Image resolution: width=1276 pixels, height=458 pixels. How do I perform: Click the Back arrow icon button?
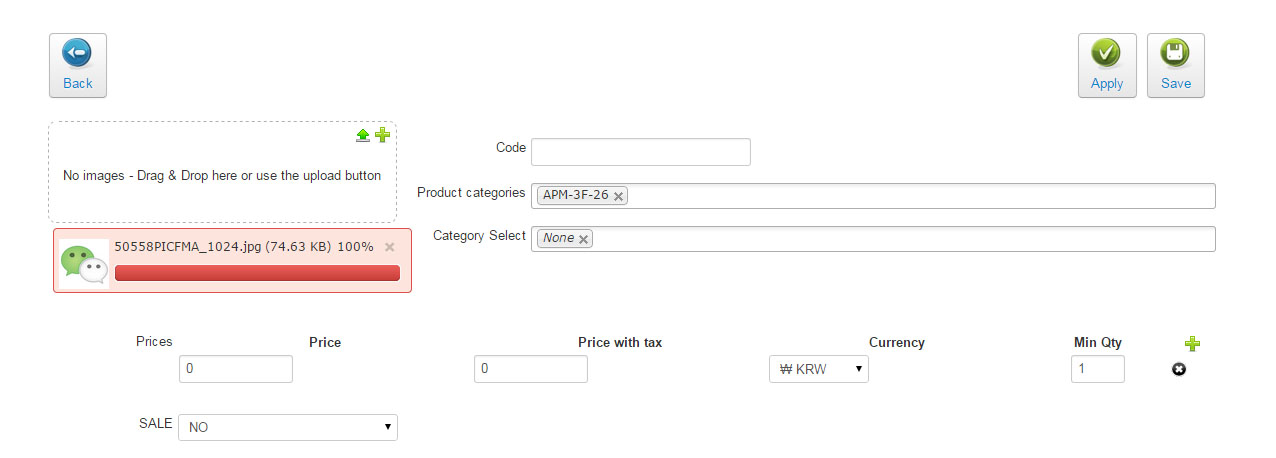78,66
